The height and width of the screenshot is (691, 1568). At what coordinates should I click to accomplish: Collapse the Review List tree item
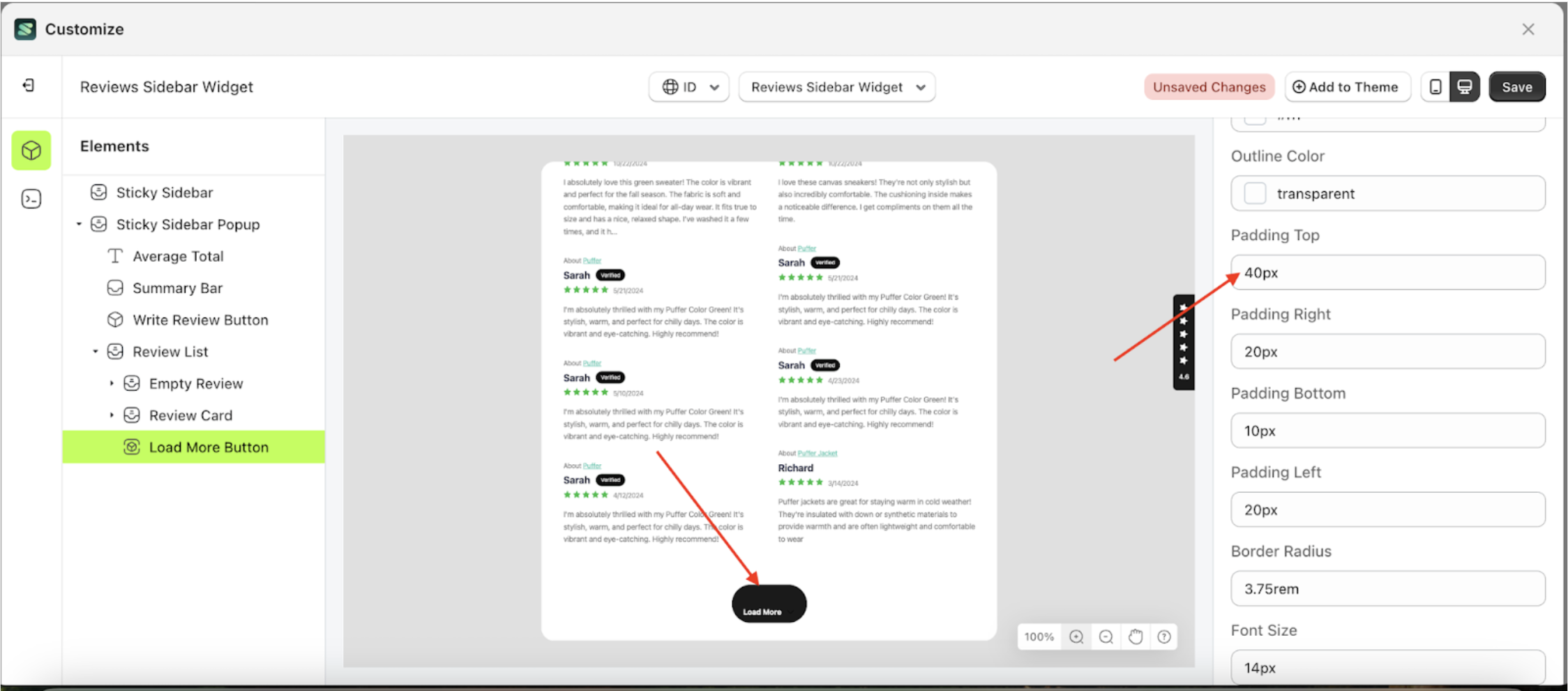coord(96,351)
